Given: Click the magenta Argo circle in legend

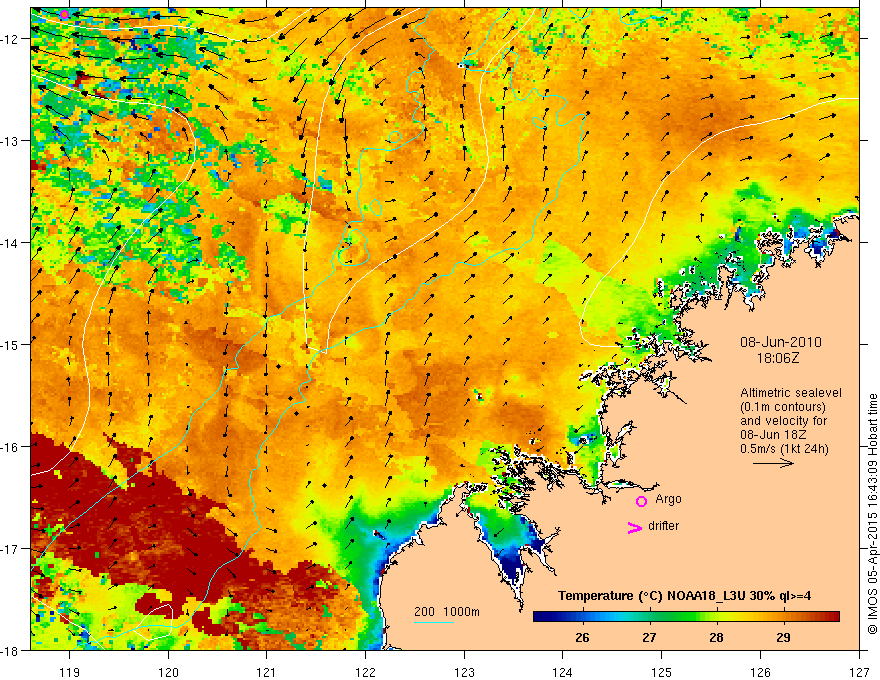Looking at the screenshot, I should click(641, 501).
